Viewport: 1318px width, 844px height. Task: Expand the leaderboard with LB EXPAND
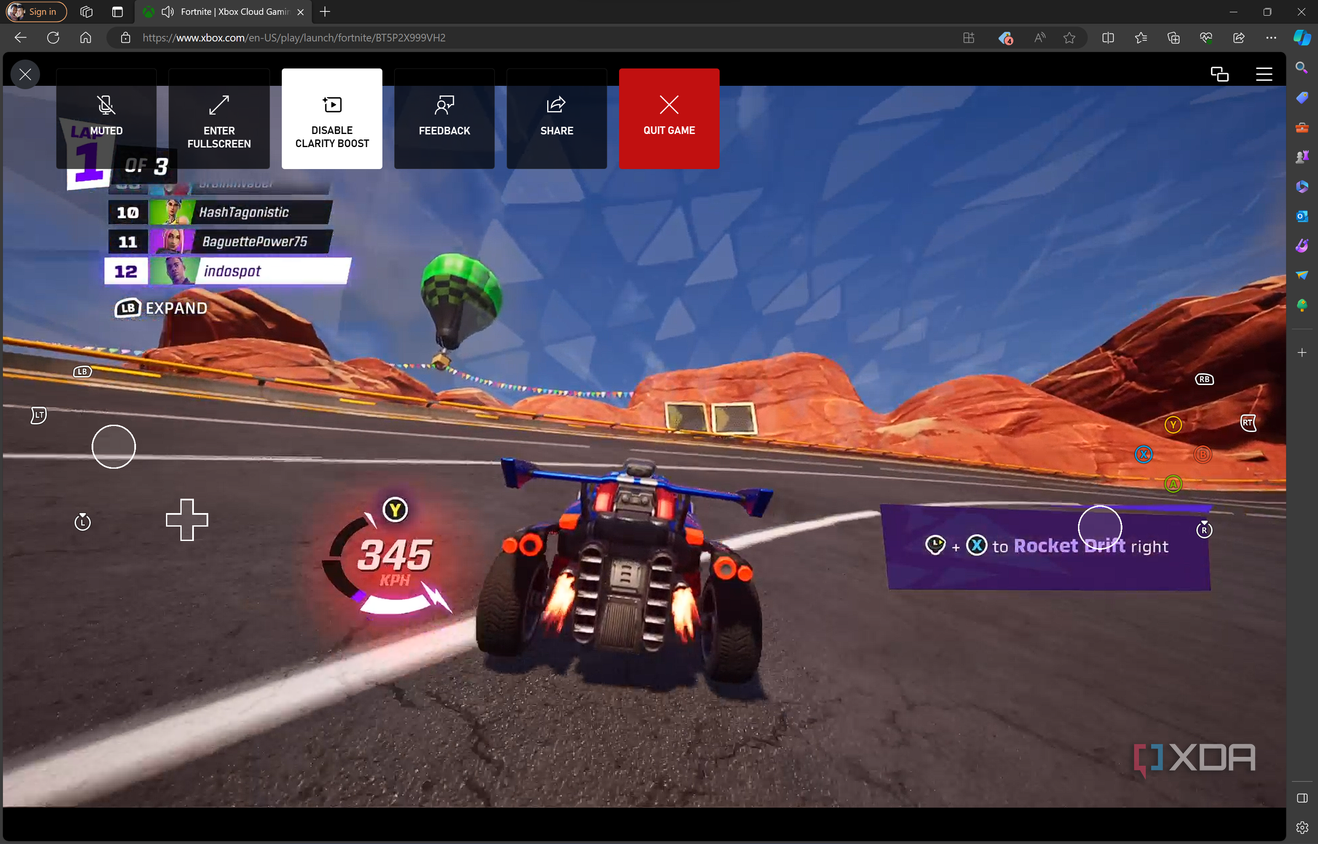tap(161, 308)
